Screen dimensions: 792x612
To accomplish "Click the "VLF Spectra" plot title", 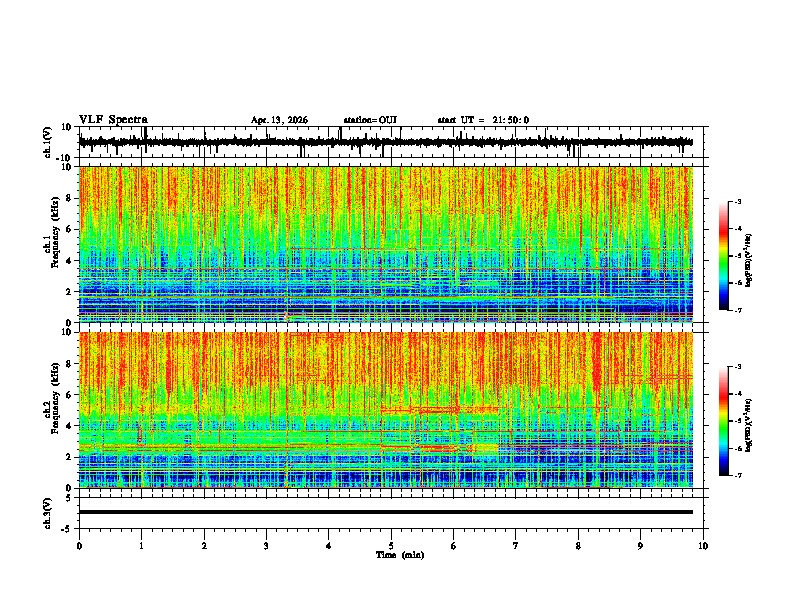I will (113, 120).
